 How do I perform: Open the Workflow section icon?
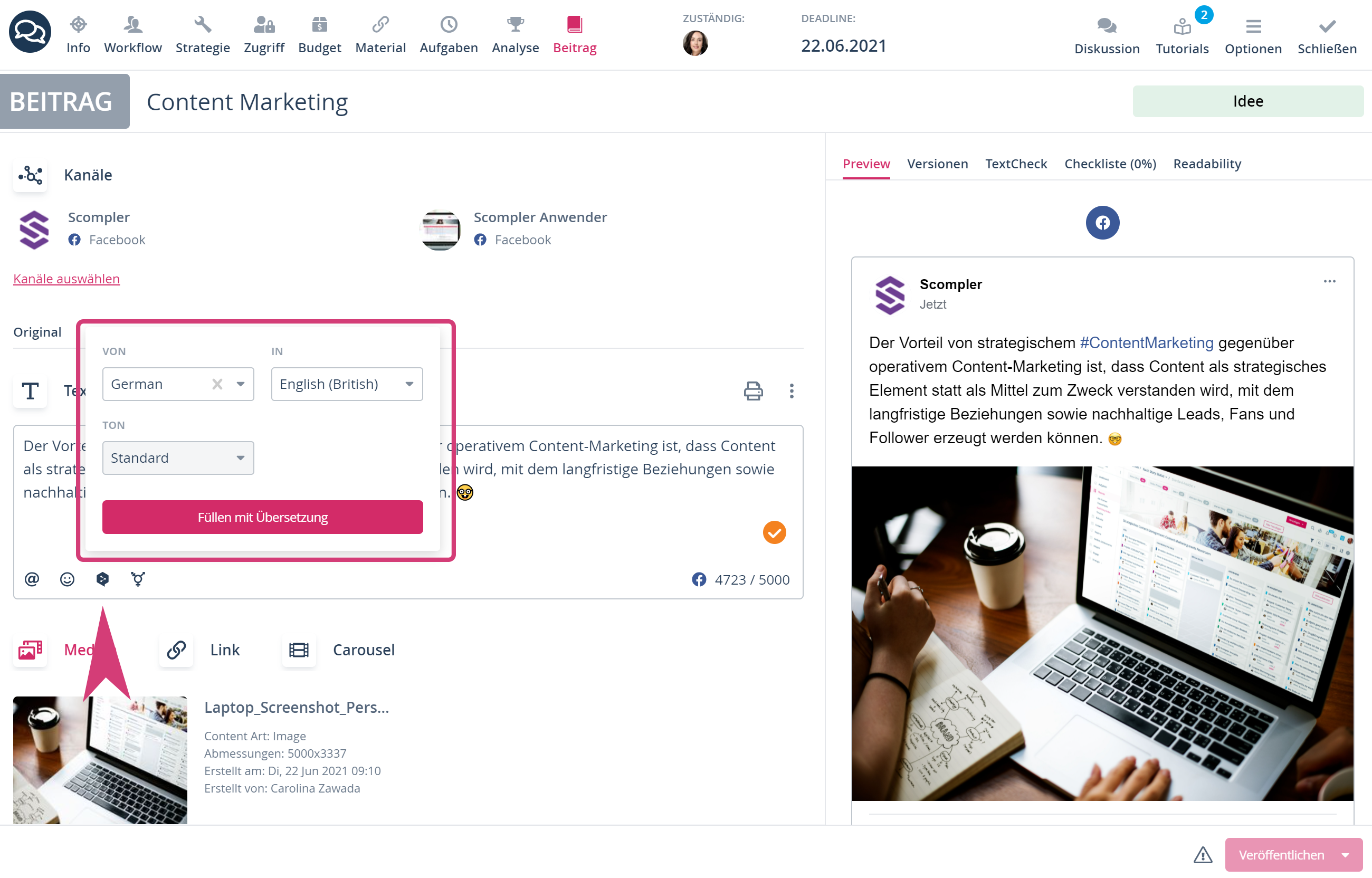pos(133,24)
